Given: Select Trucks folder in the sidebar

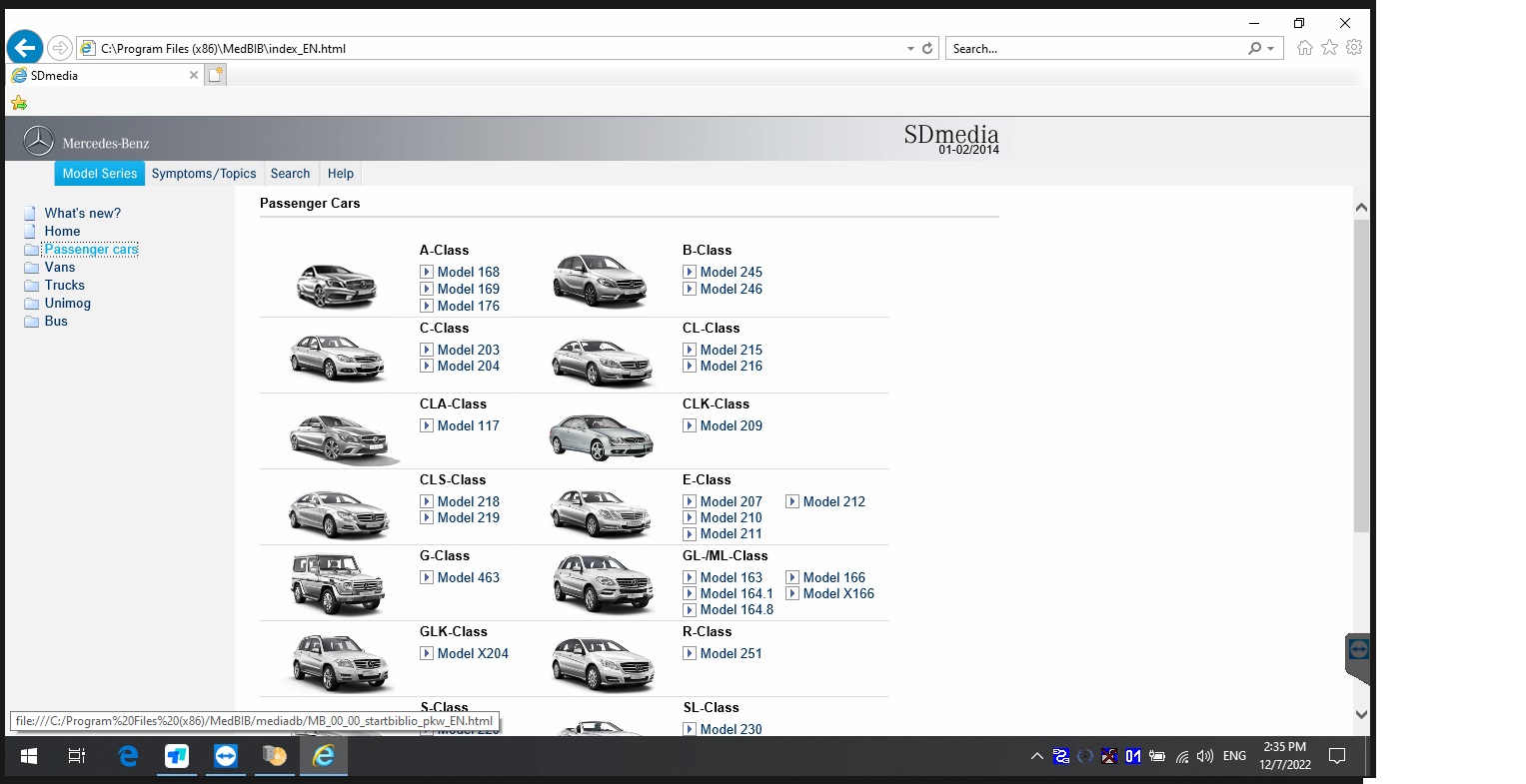Looking at the screenshot, I should [x=65, y=286].
